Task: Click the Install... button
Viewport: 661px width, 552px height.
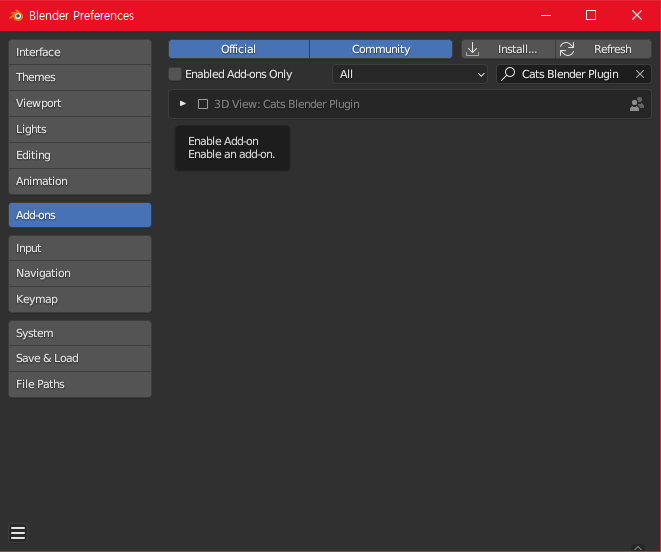Action: 508,49
